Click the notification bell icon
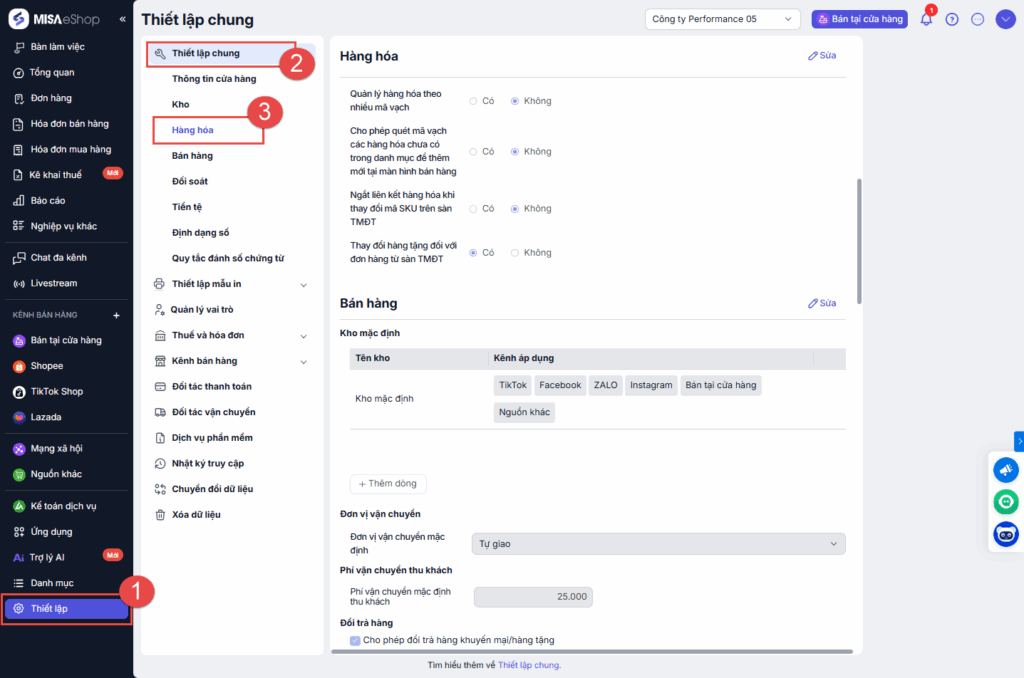 click(926, 19)
